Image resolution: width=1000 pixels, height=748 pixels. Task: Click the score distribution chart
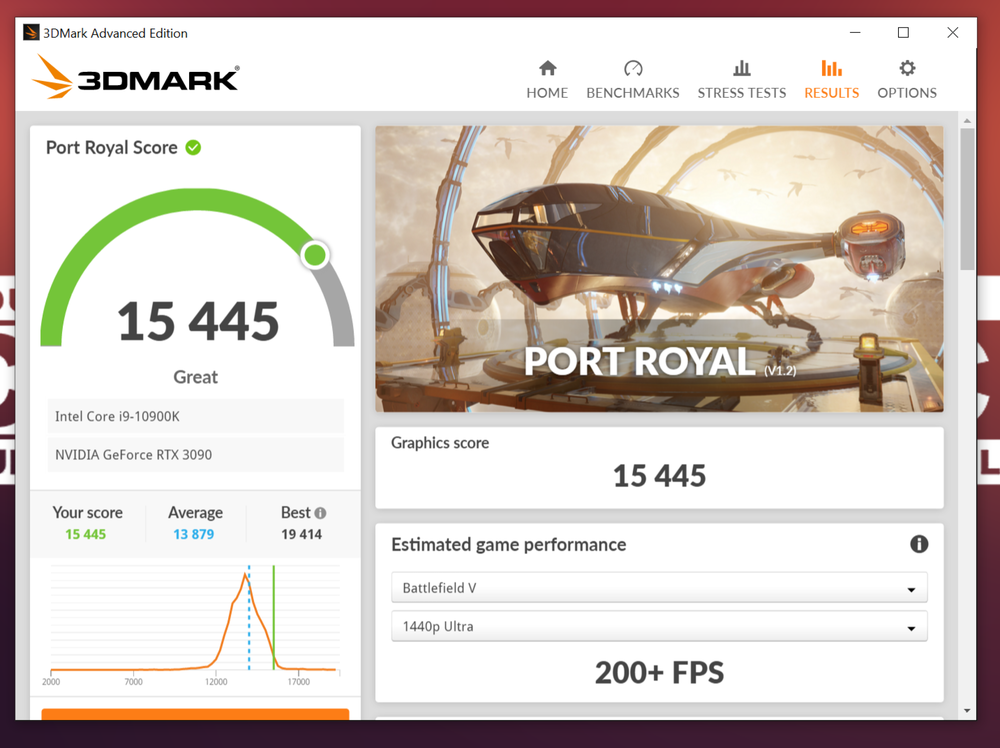coord(195,620)
